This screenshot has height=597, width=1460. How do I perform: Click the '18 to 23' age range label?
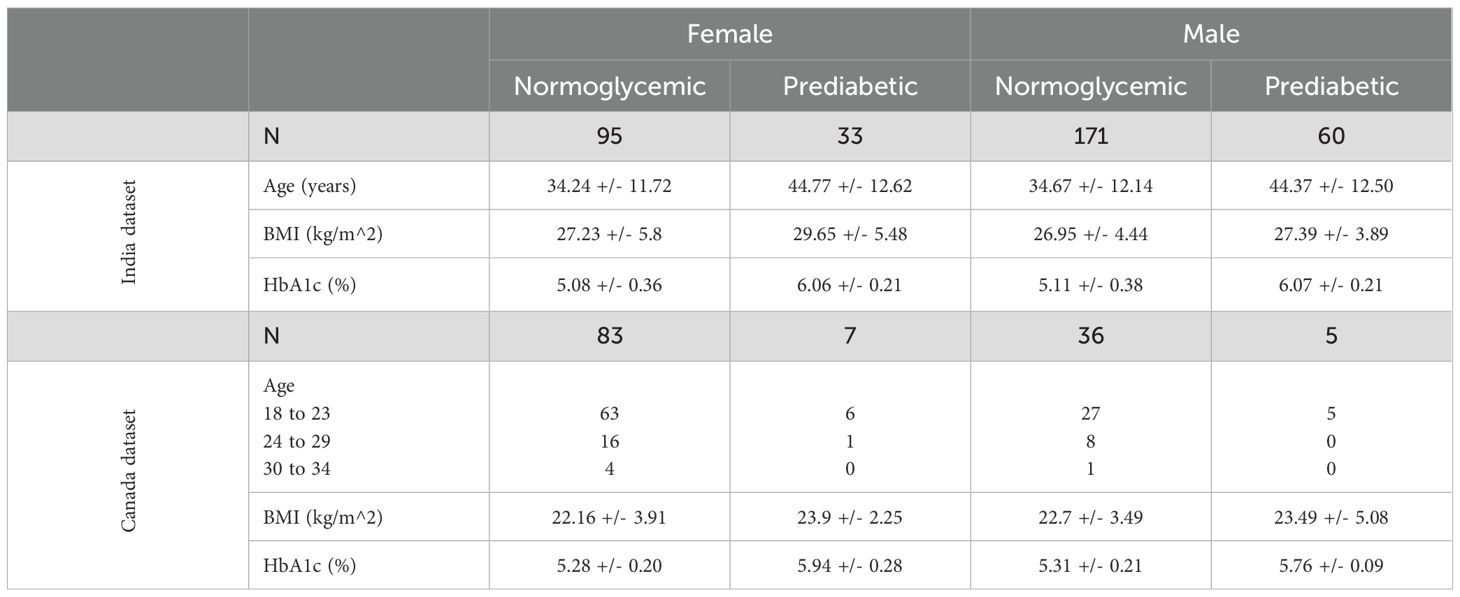click(298, 414)
